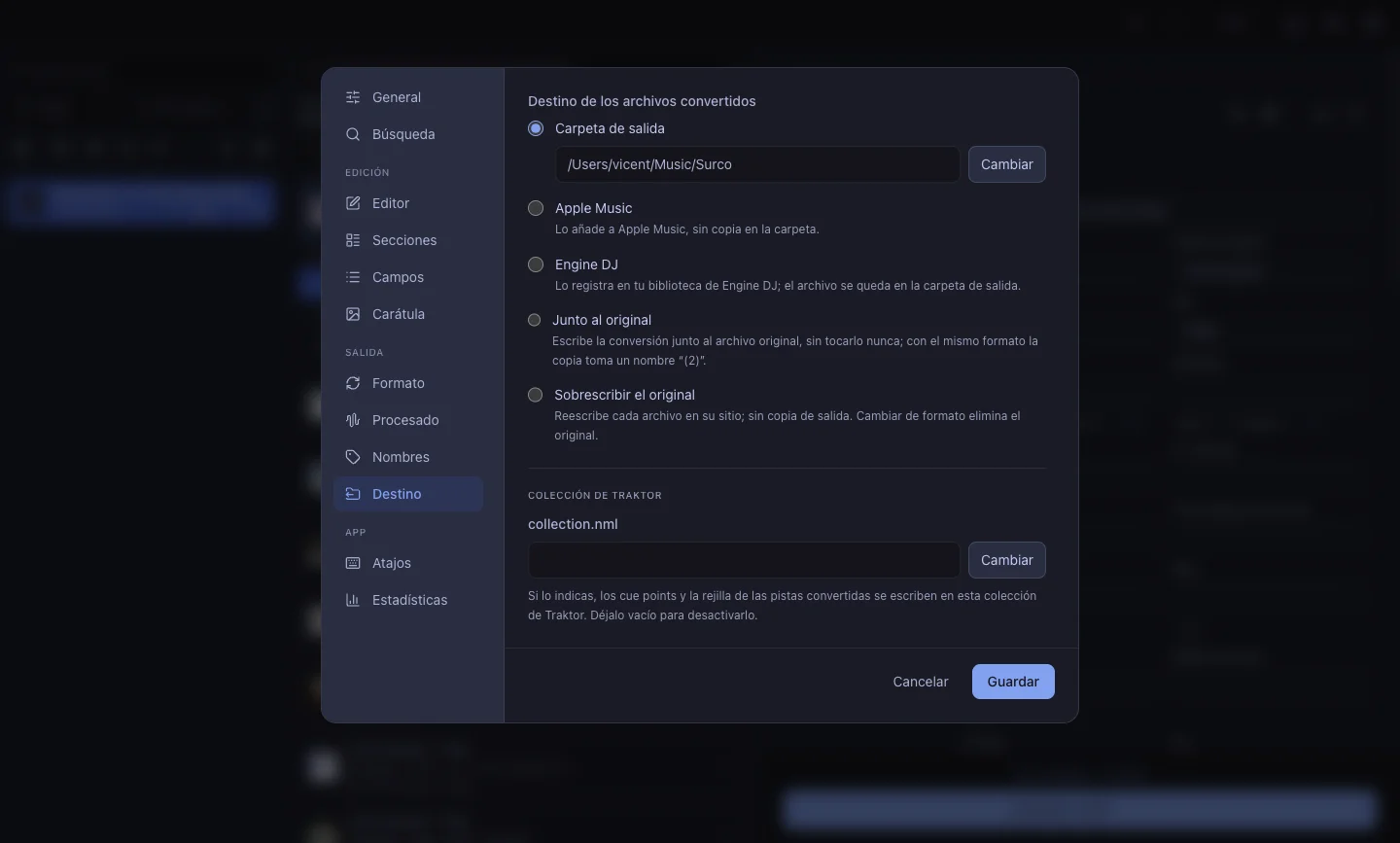Click the Engine DJ description text
Screen dimensions: 1400x843
point(787,286)
